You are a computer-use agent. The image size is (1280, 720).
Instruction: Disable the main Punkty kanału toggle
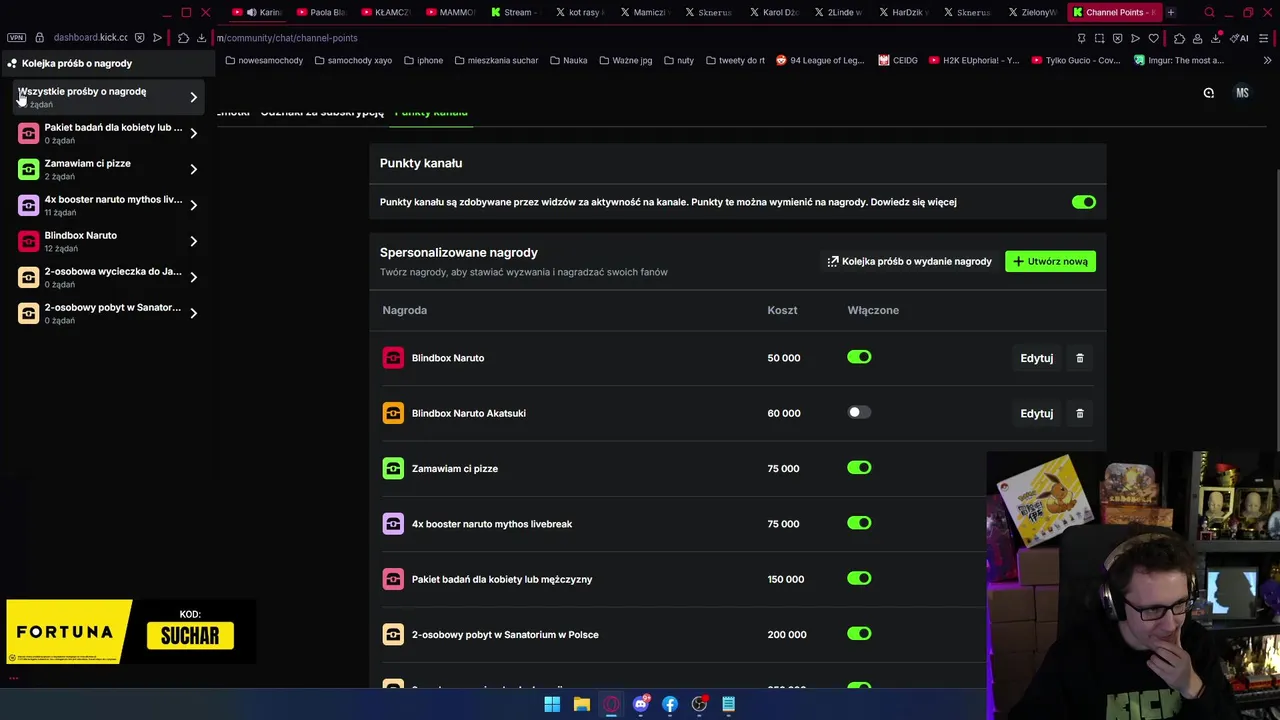[x=1084, y=202]
